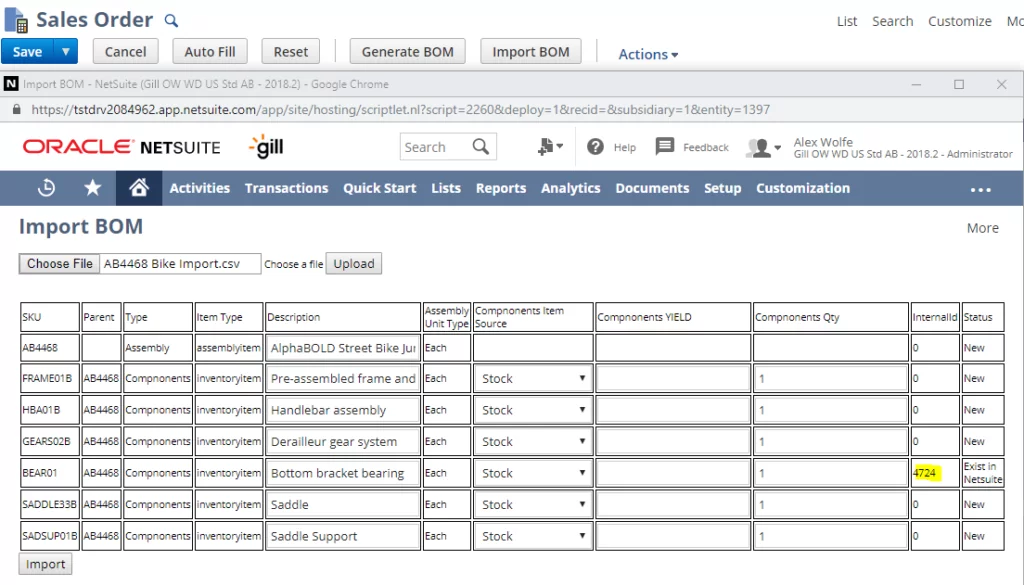The width and height of the screenshot is (1024, 585).
Task: Click the Save button
Action: (x=27, y=52)
